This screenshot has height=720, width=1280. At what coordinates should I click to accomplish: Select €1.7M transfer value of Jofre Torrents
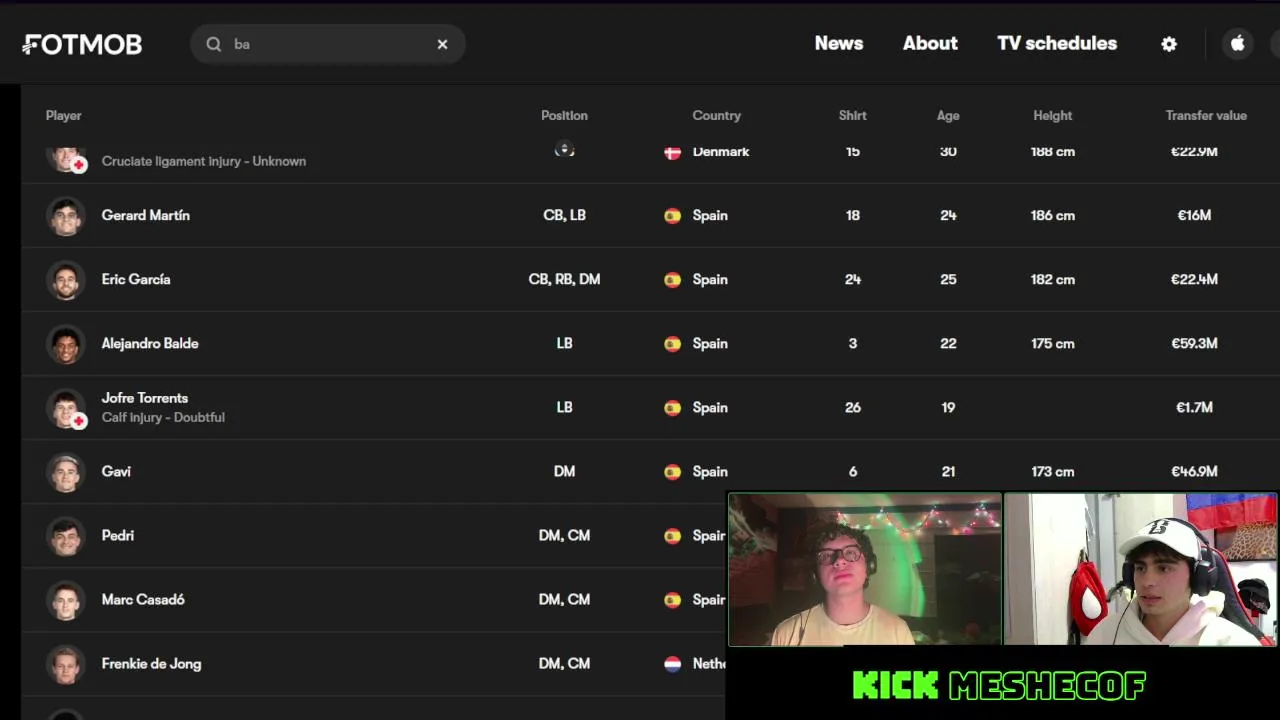[x=1194, y=407]
